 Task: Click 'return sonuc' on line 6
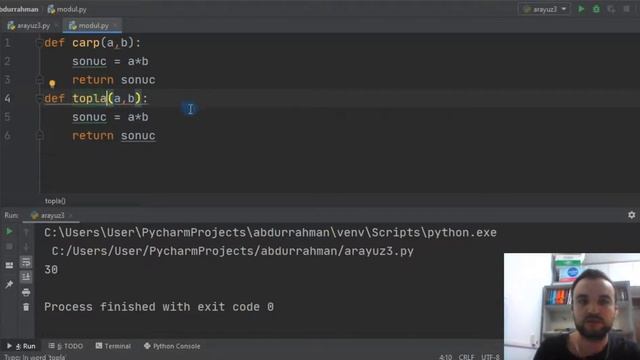pos(114,136)
